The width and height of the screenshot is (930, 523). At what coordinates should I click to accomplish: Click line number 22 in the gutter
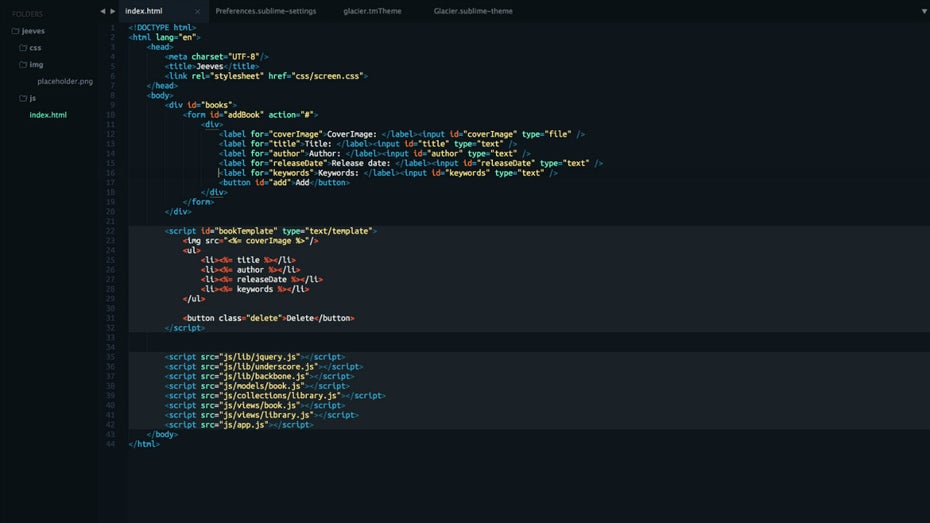point(111,231)
